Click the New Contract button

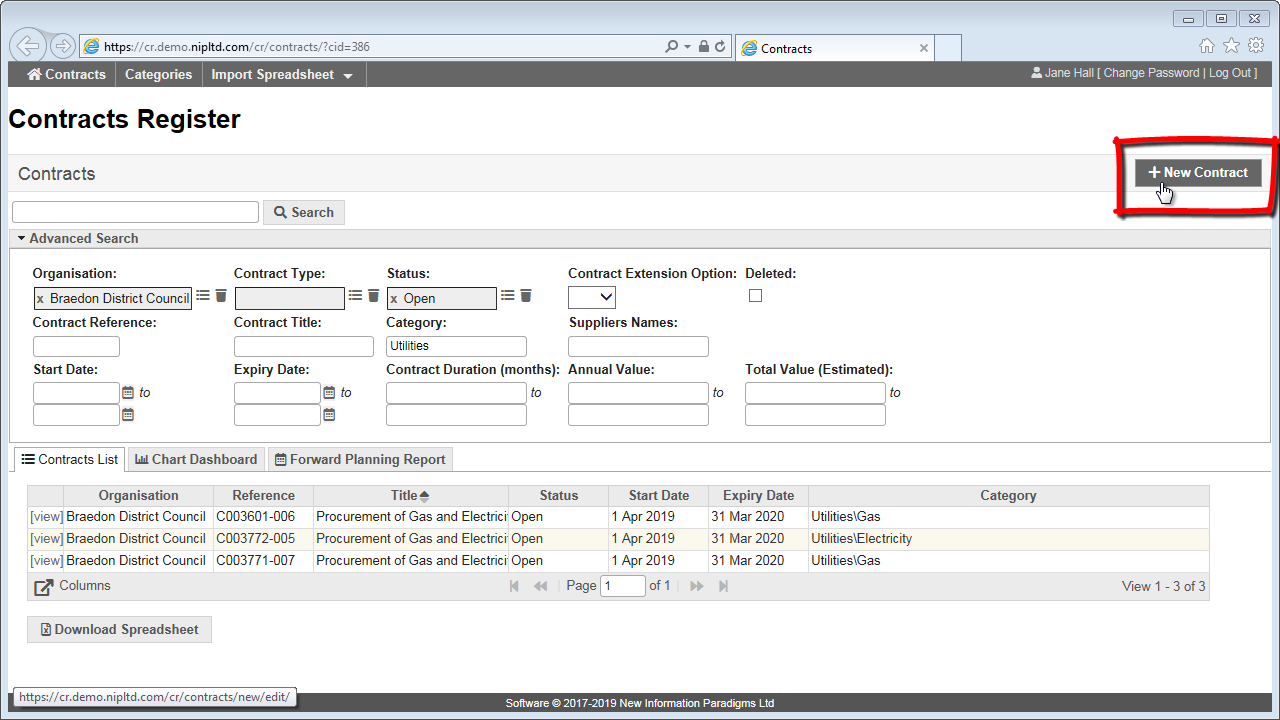[x=1198, y=172]
